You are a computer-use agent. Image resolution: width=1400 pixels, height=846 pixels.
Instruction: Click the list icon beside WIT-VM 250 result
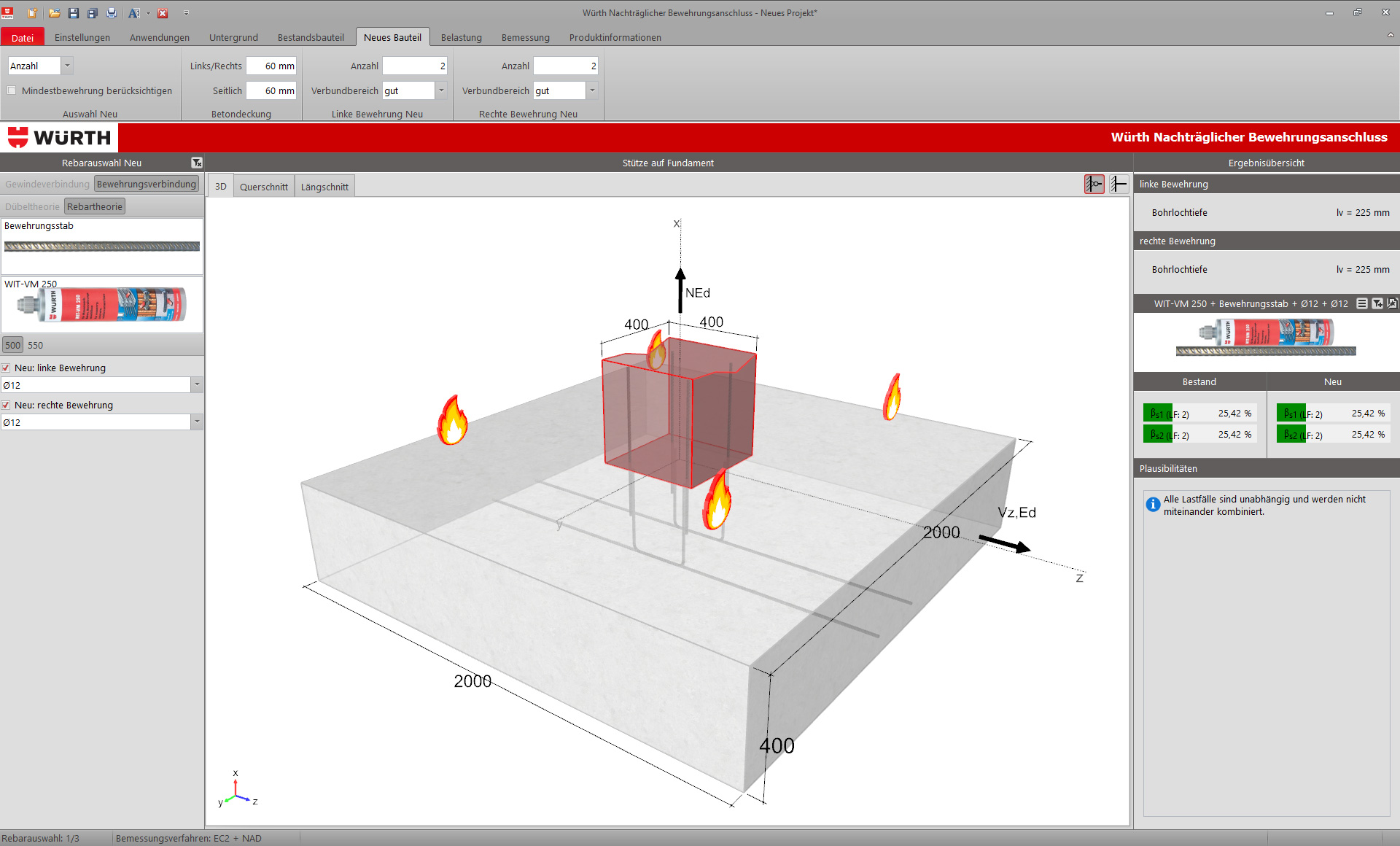[1361, 303]
